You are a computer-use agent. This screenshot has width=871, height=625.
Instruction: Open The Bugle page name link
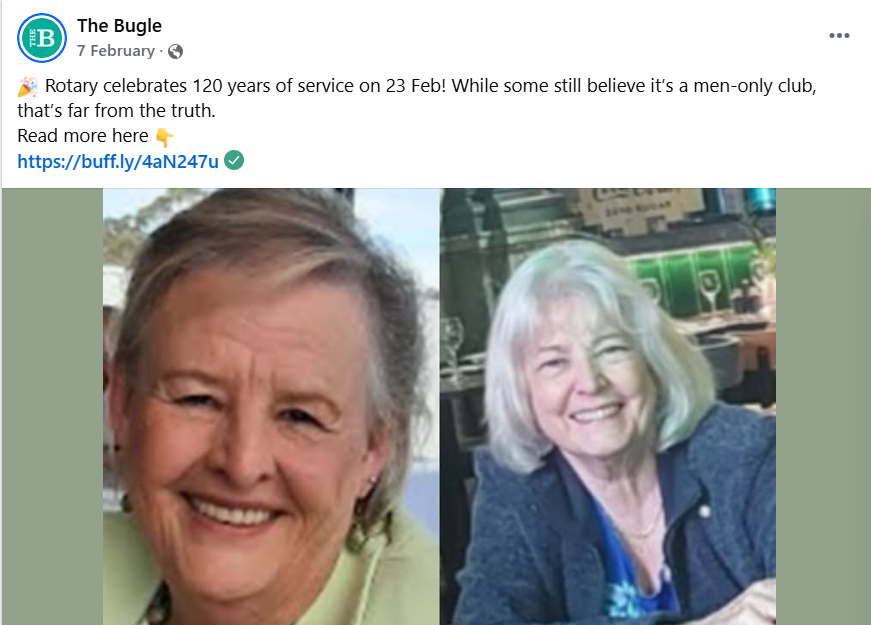(x=119, y=26)
